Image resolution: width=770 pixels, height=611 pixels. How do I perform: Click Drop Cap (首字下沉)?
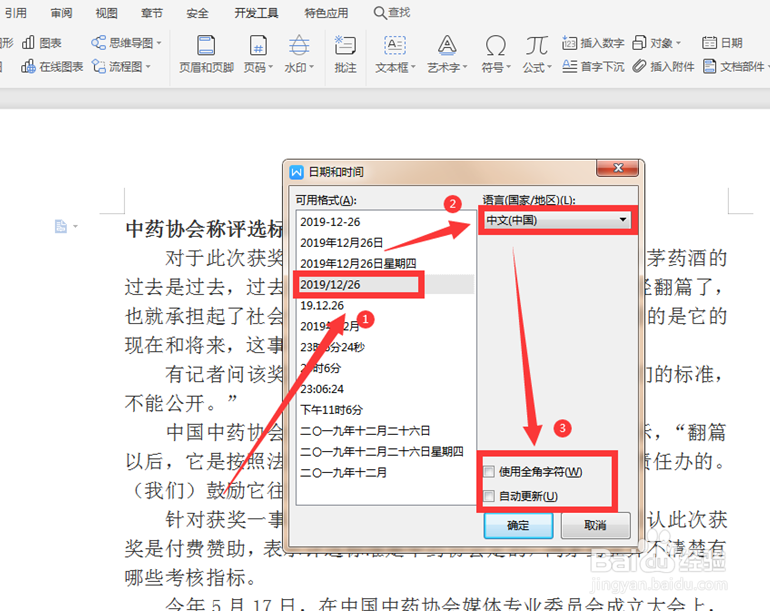(593, 66)
